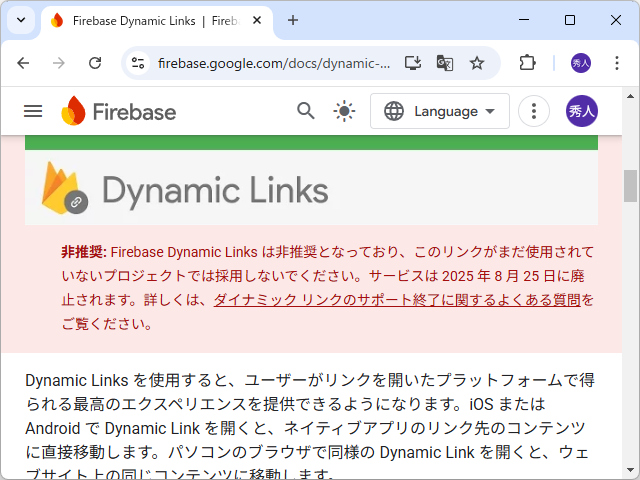
Task: Click the Dynamic Links page heading
Action: [215, 190]
